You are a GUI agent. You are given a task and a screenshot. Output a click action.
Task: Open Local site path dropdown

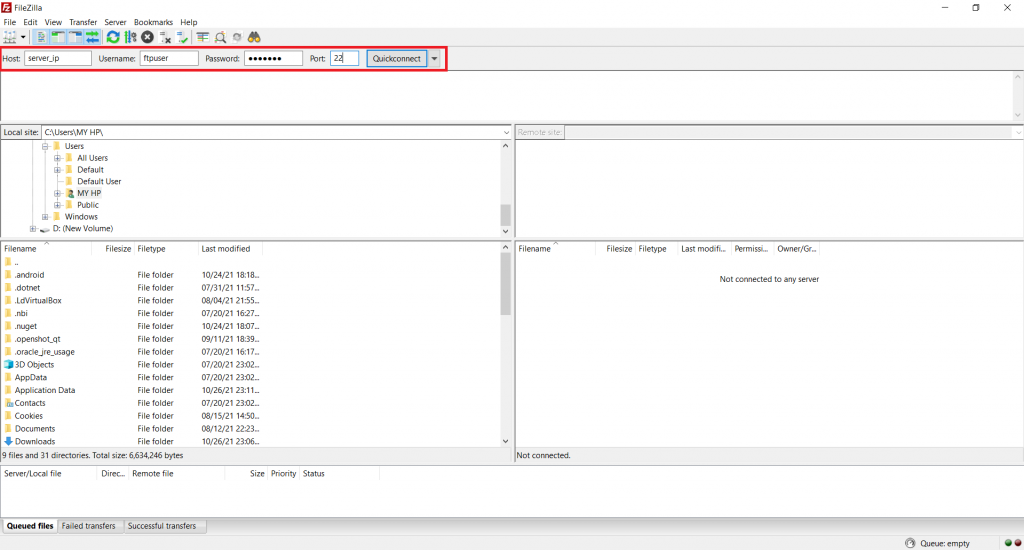click(x=506, y=133)
